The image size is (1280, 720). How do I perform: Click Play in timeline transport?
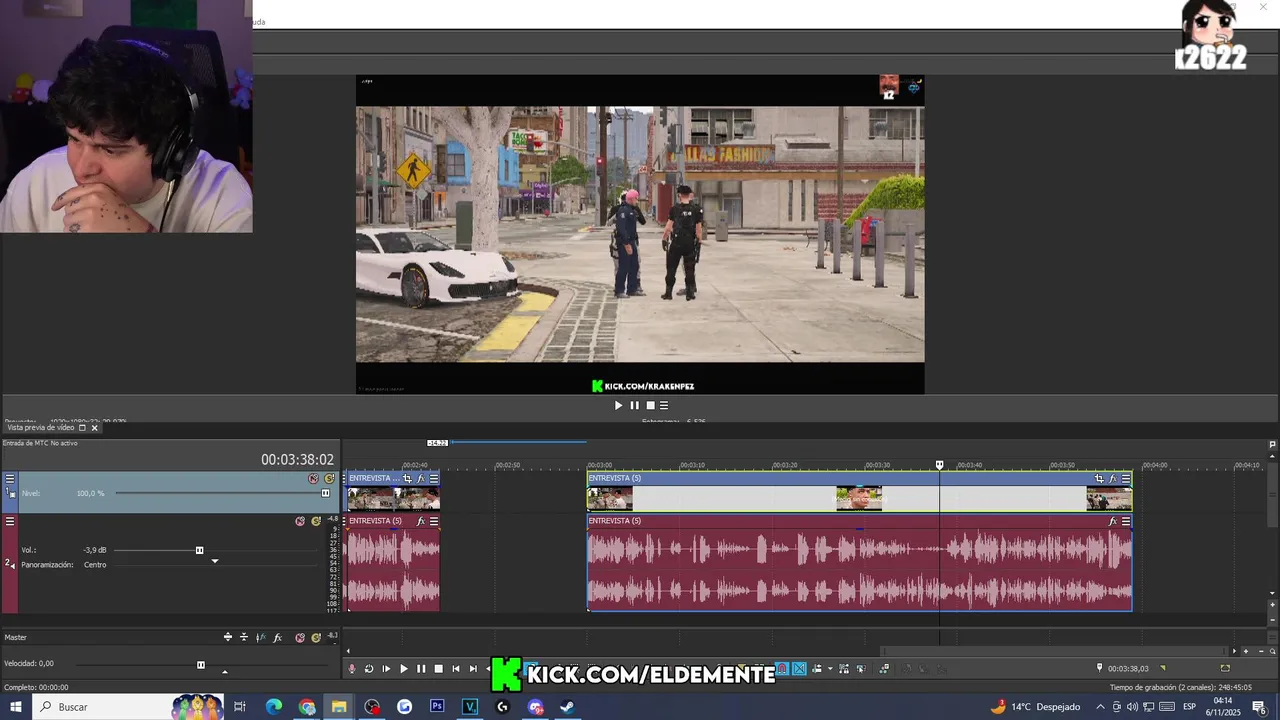[404, 669]
